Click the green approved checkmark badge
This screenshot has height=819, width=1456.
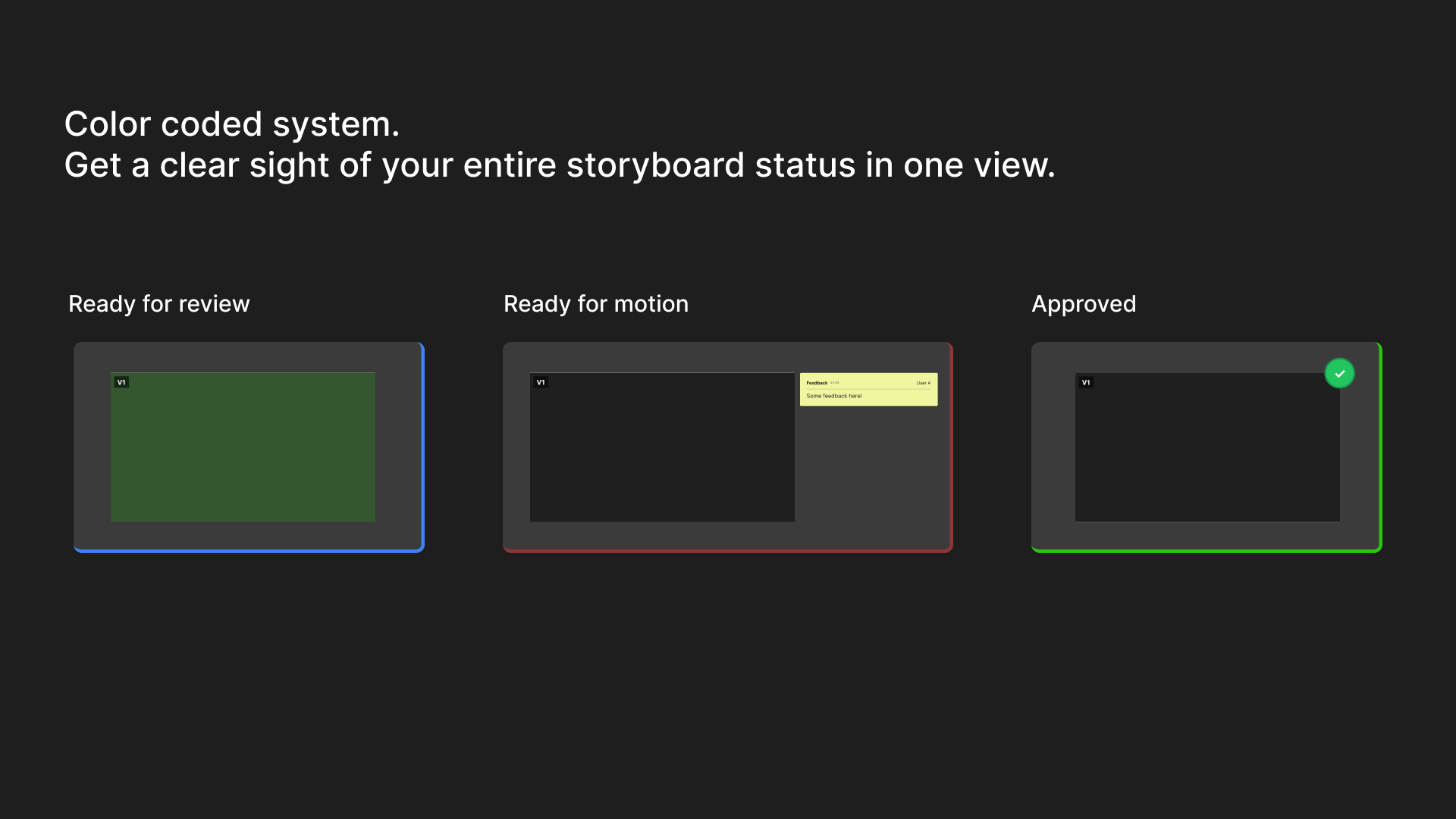click(1339, 373)
